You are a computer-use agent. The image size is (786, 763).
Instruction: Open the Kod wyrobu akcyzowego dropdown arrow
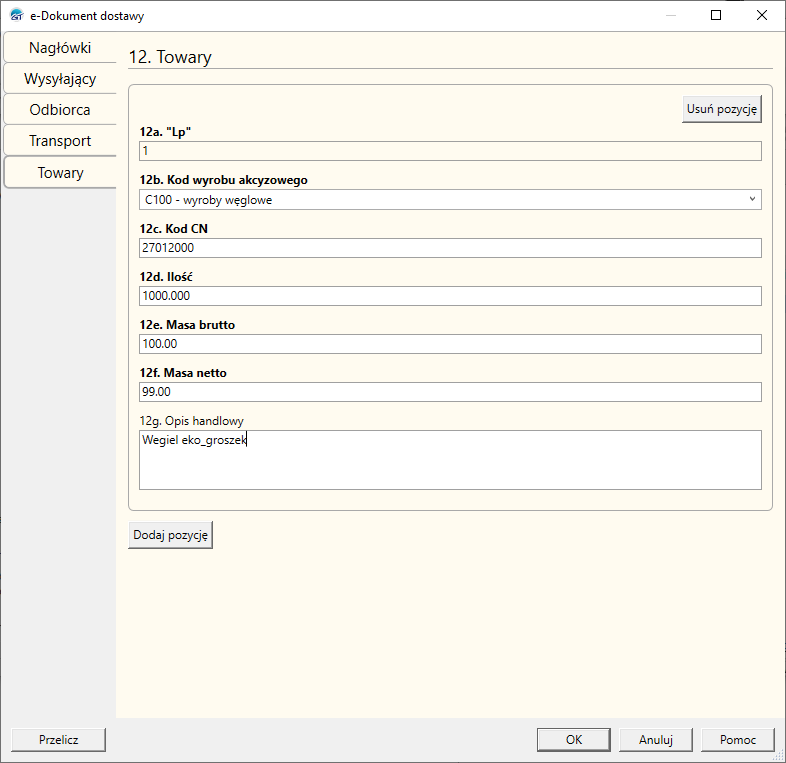pyautogui.click(x=752, y=199)
